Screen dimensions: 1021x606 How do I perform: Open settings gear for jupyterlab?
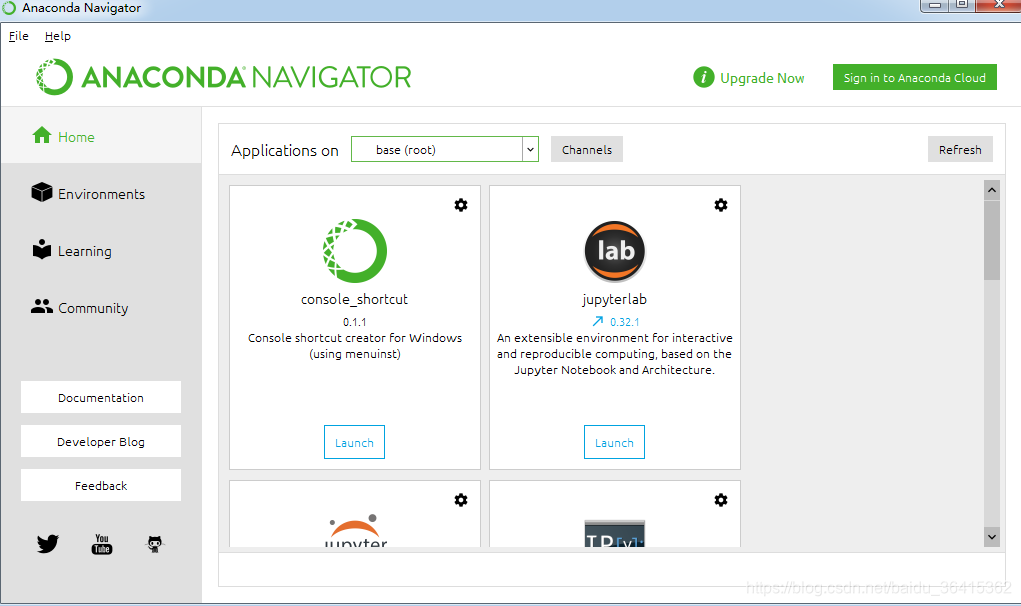pos(721,205)
